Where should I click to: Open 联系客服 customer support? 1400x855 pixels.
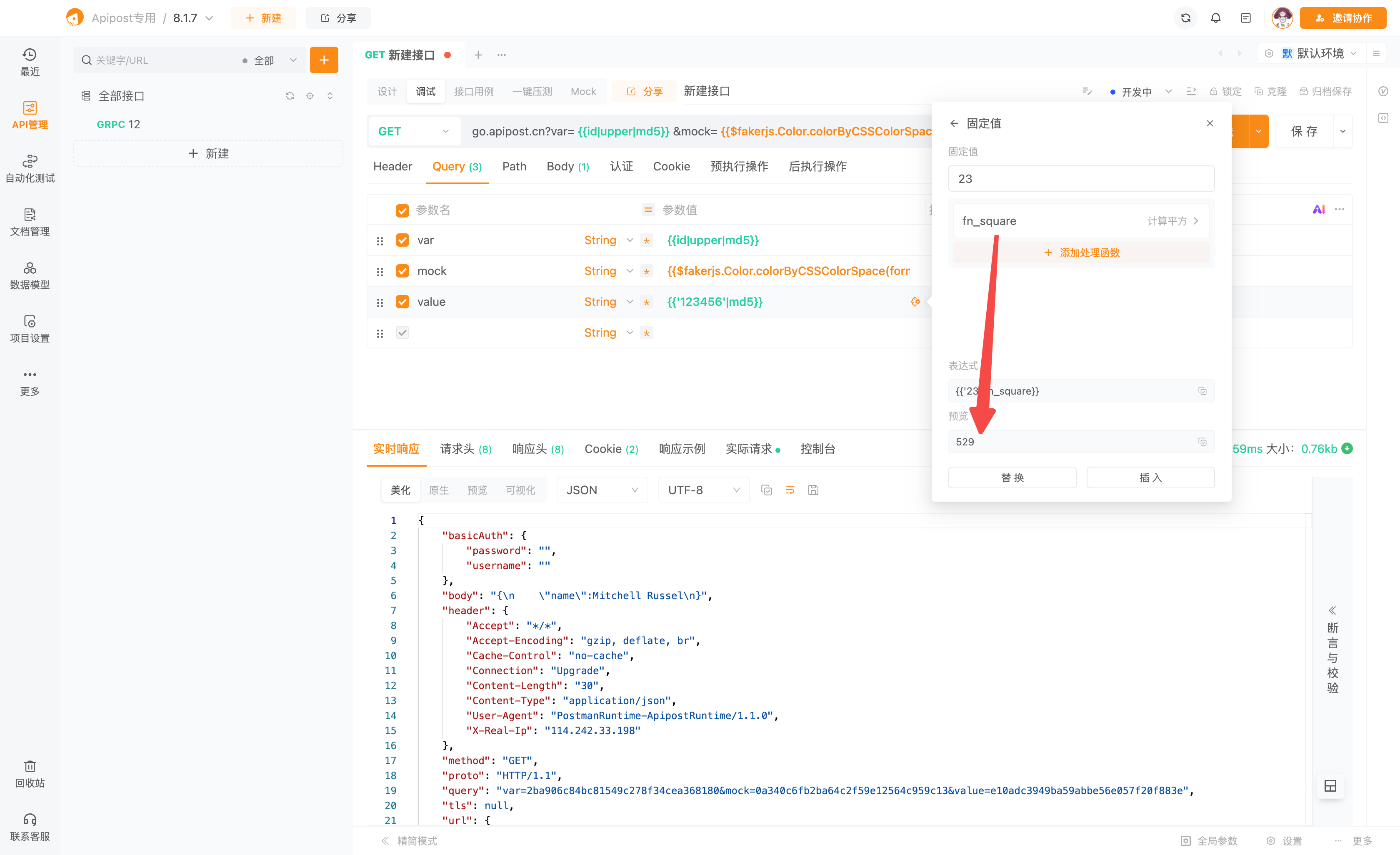[x=30, y=827]
